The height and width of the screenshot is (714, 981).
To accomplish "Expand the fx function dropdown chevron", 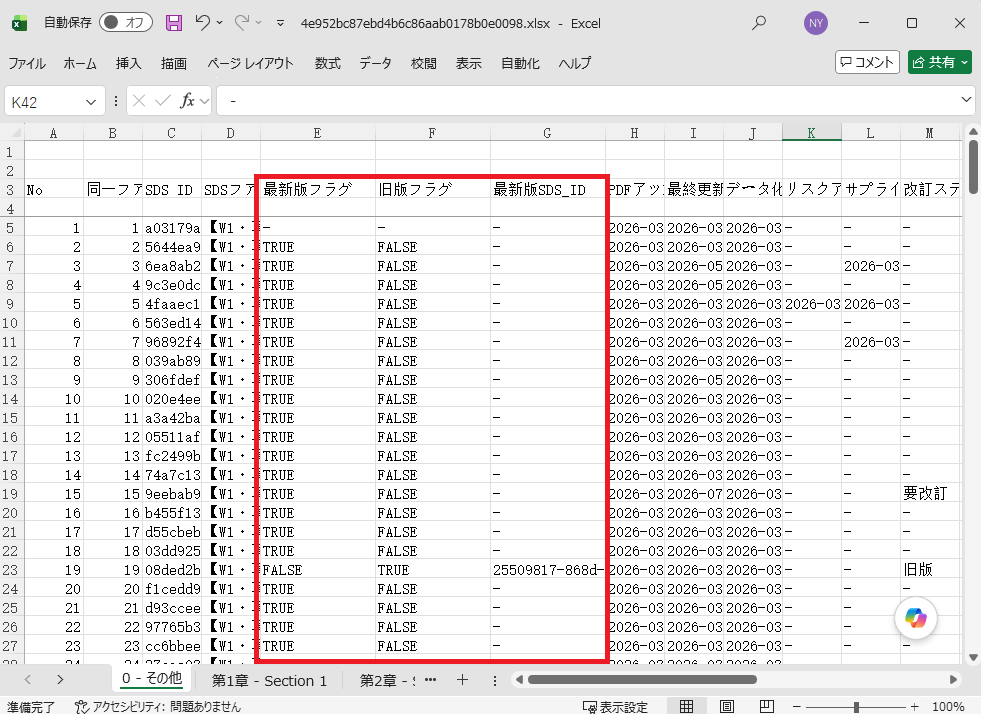I will pyautogui.click(x=204, y=101).
